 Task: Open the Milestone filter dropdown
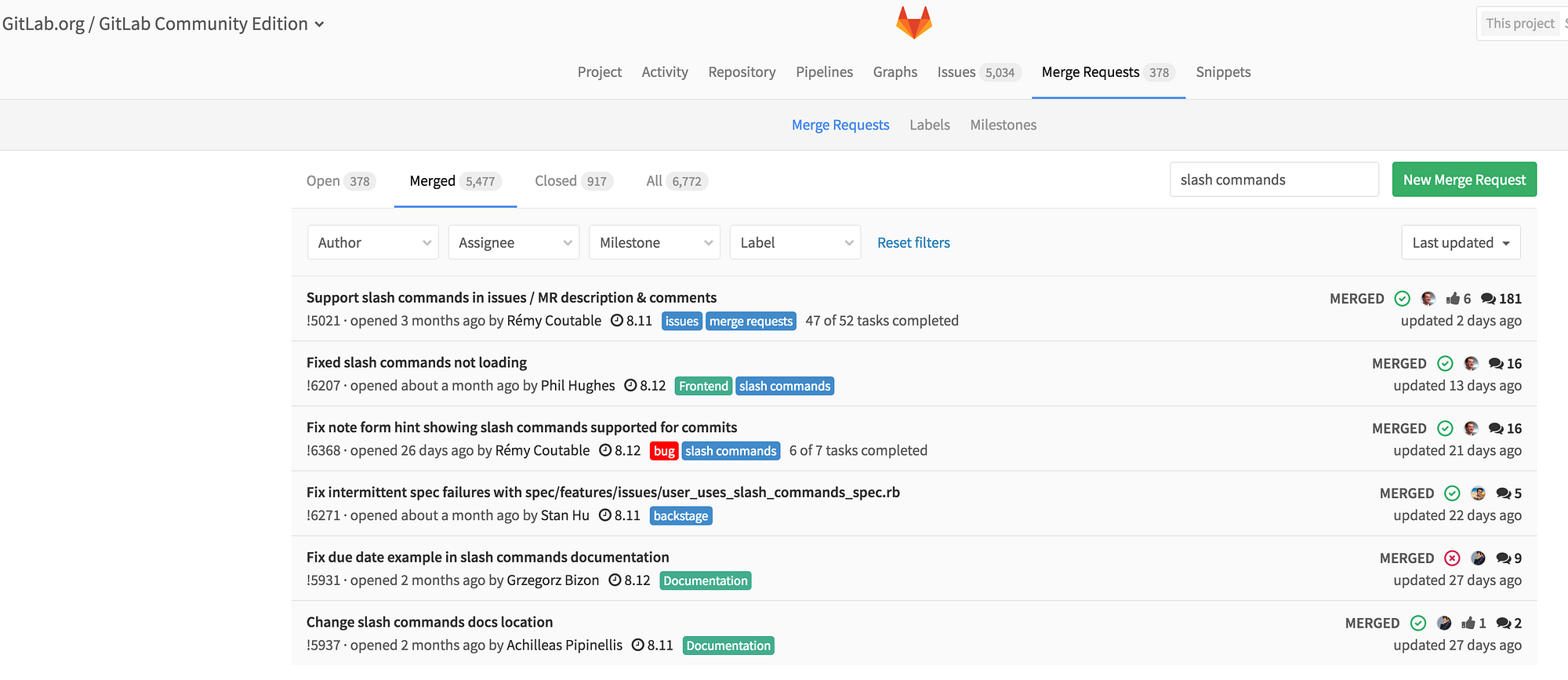coord(655,243)
